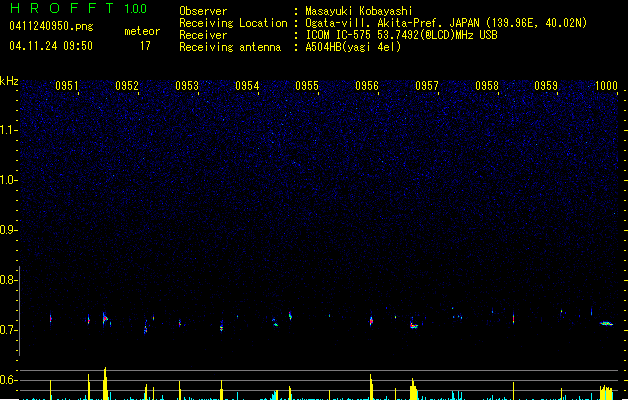Click the long meteor echo just before 1000
The height and width of the screenshot is (400, 629).
tap(607, 323)
